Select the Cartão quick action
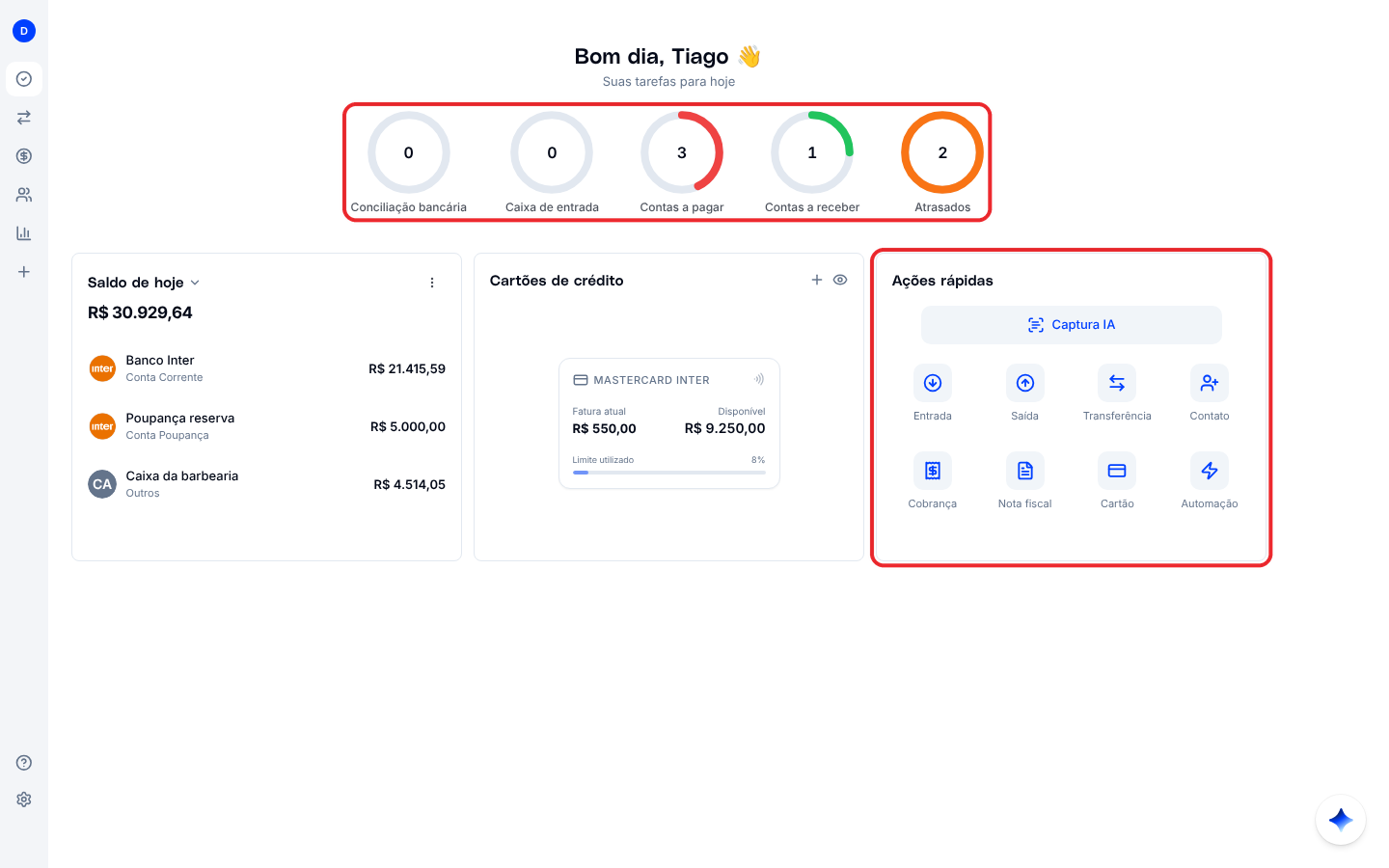Image resolution: width=1389 pixels, height=868 pixels. pyautogui.click(x=1117, y=472)
